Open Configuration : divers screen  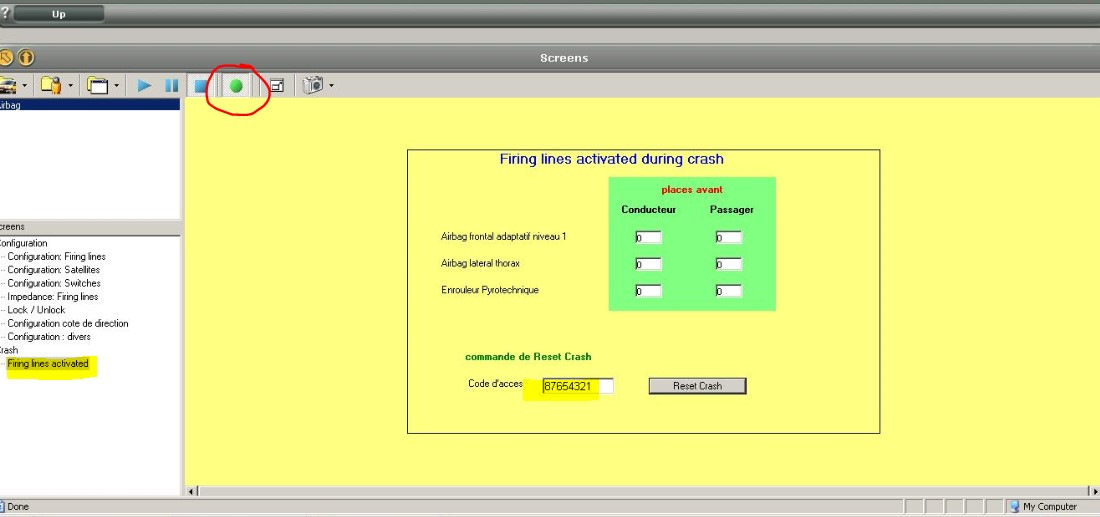49,337
